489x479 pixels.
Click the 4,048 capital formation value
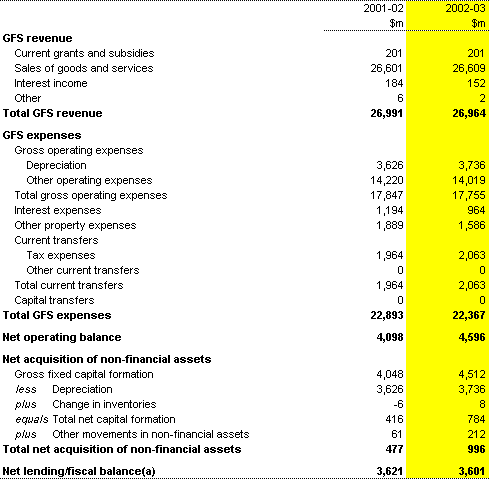[x=390, y=374]
